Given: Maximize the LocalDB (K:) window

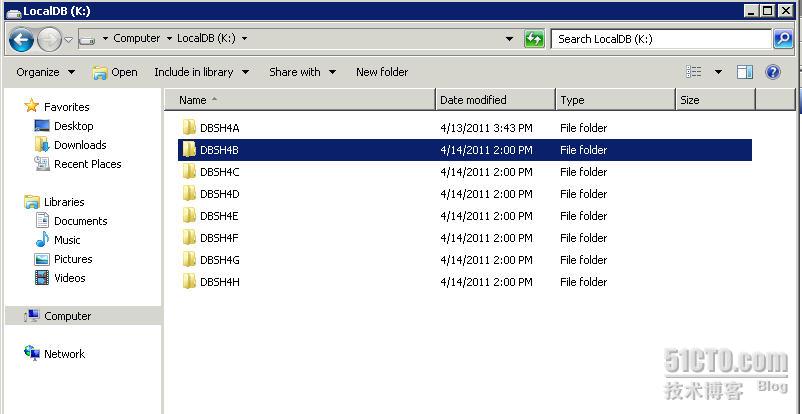Looking at the screenshot, I should pyautogui.click(x=767, y=10).
